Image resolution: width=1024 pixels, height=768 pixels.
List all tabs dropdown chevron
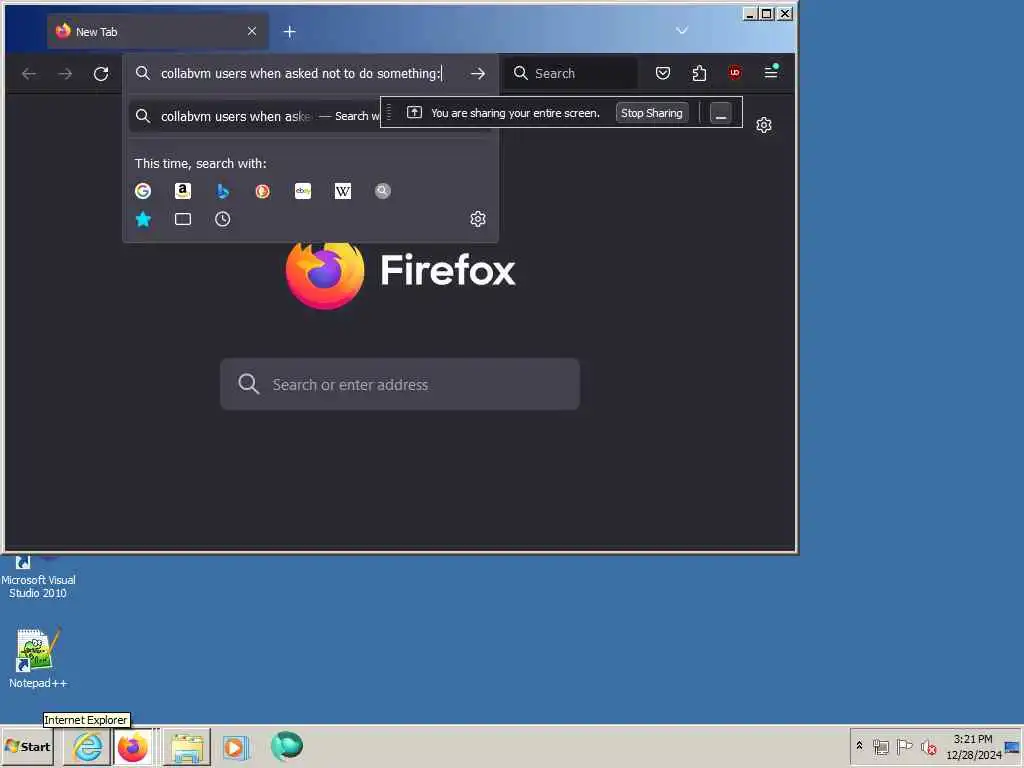click(682, 31)
